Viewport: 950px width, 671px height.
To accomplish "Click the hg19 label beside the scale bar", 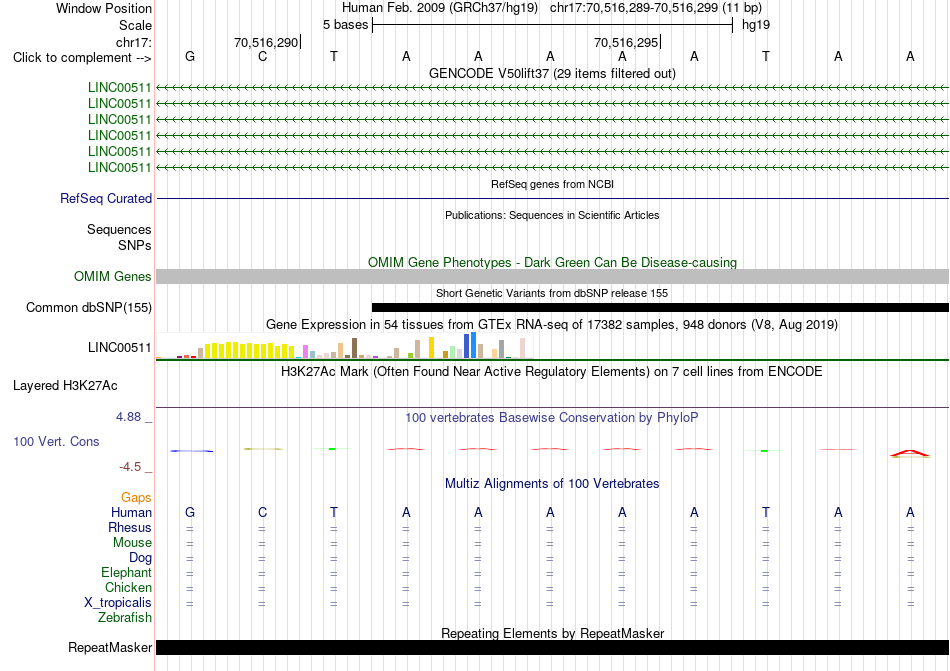I will click(756, 25).
